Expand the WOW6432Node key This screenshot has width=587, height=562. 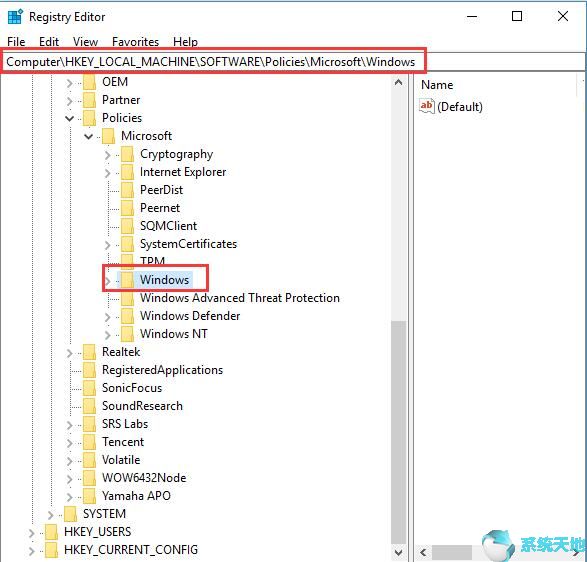(x=70, y=479)
